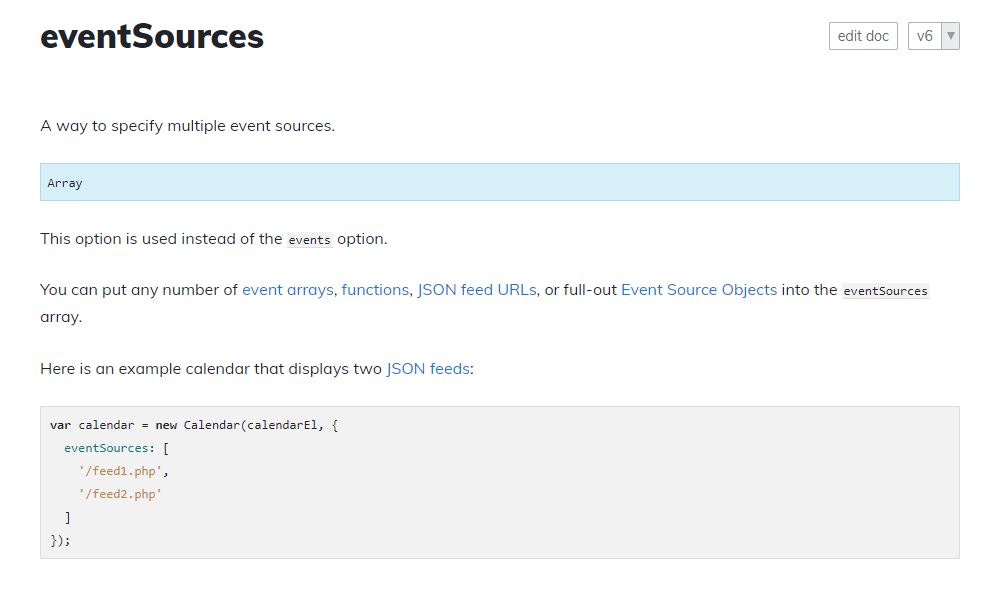The height and width of the screenshot is (600, 990).
Task: Open the v6 version dropdown
Action: (x=924, y=36)
